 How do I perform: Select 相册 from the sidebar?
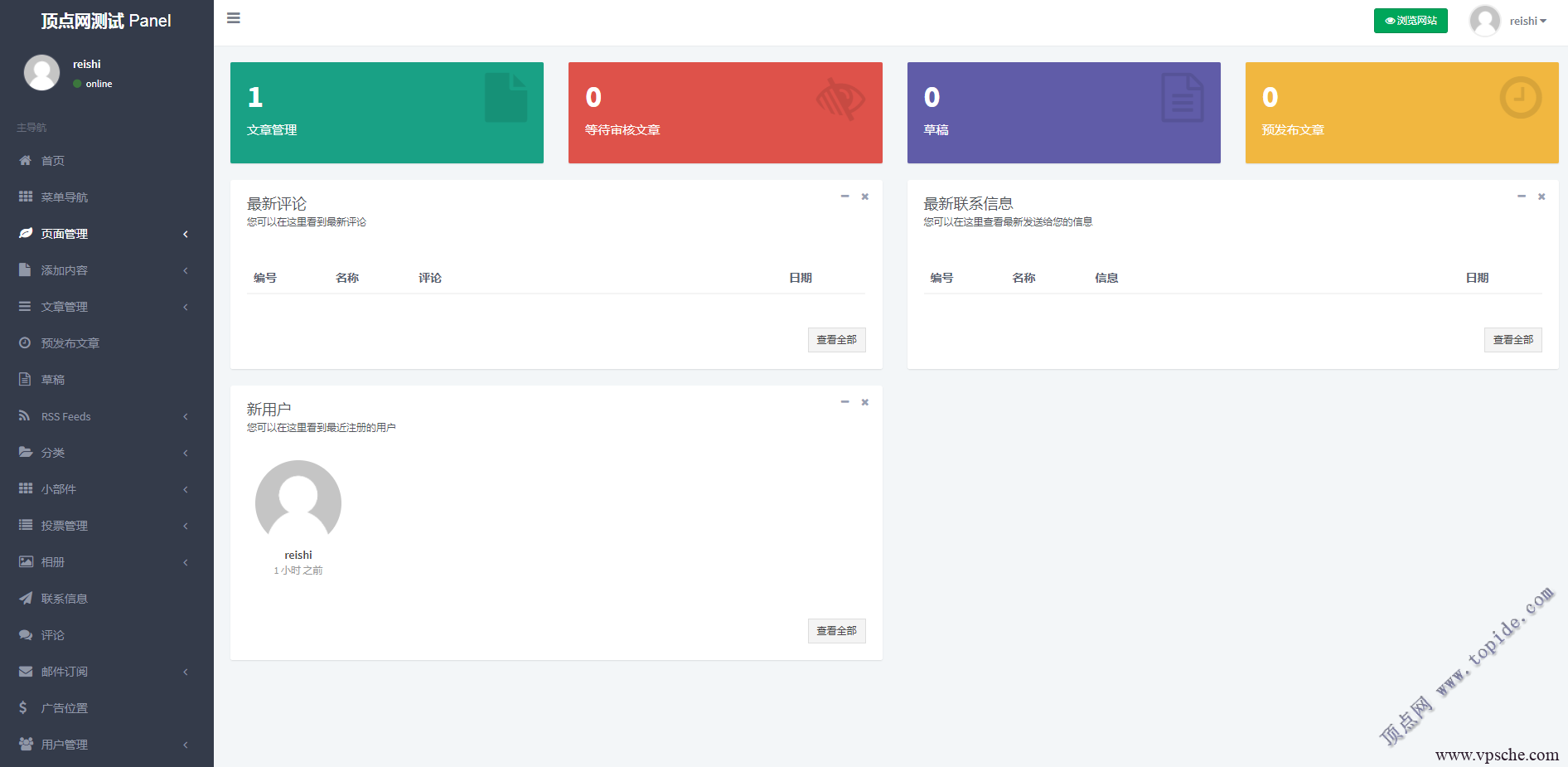coord(53,562)
